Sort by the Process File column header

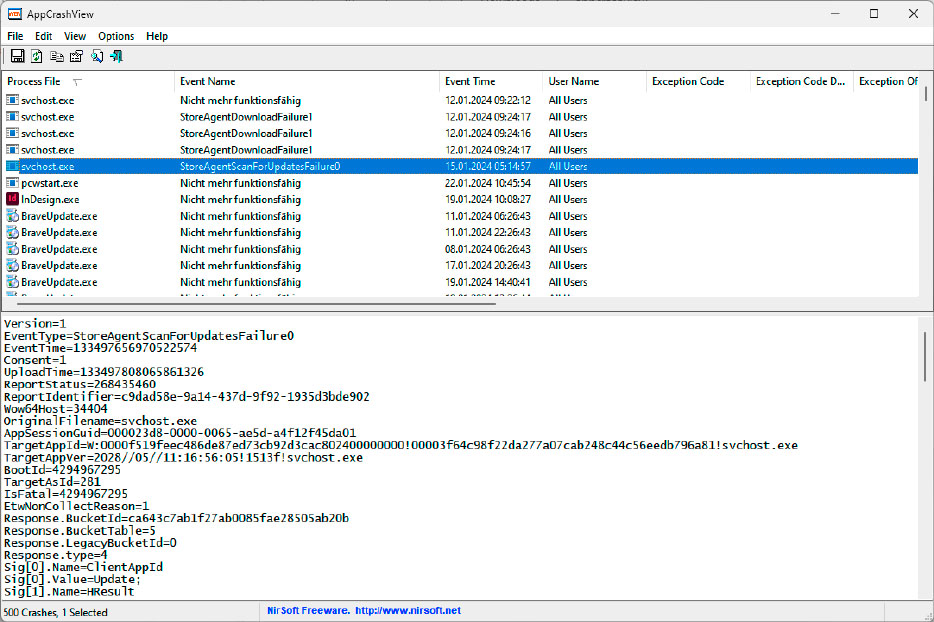coord(89,82)
